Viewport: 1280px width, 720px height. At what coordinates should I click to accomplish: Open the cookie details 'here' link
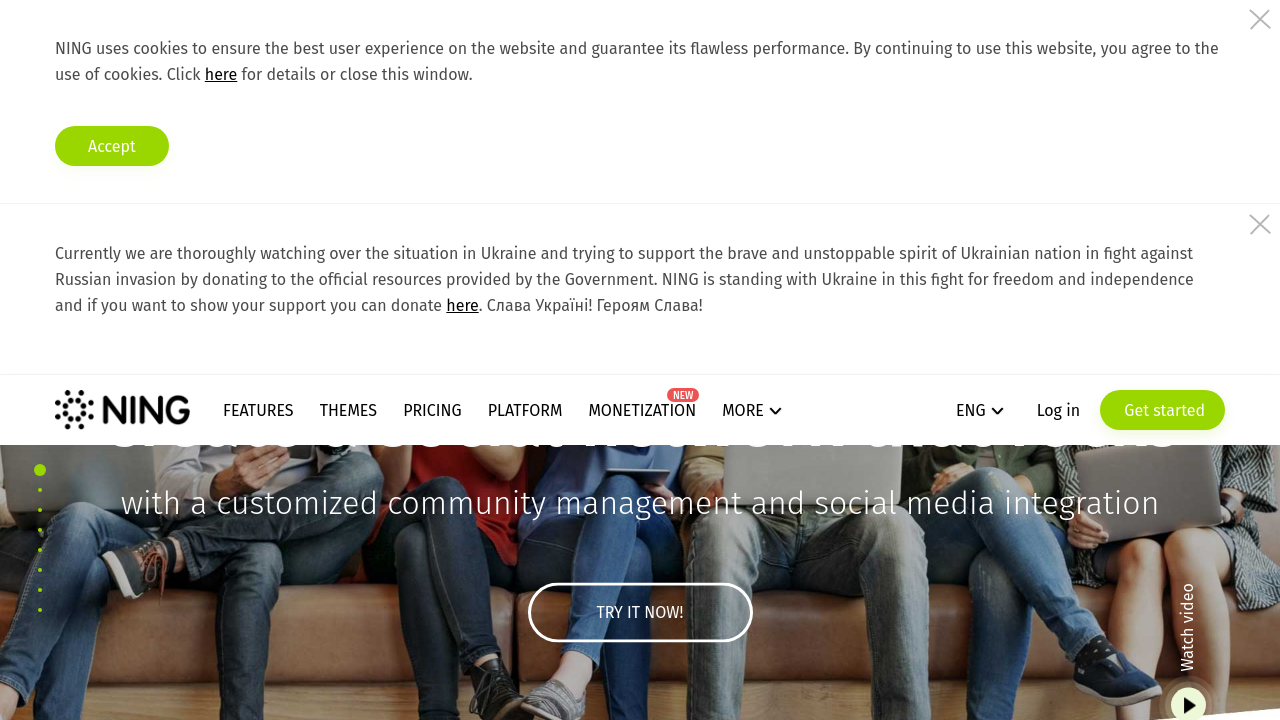pyautogui.click(x=221, y=75)
